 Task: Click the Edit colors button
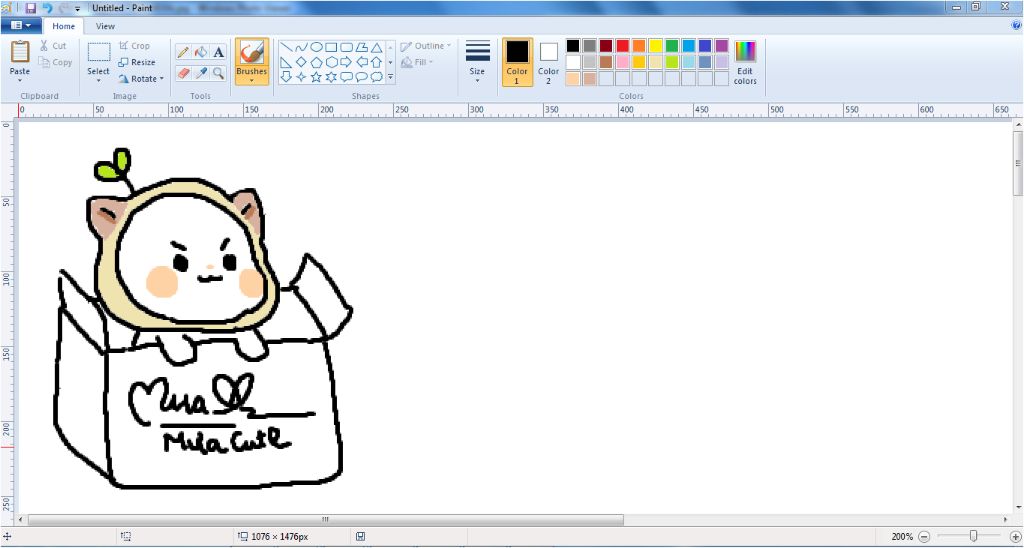tap(745, 62)
